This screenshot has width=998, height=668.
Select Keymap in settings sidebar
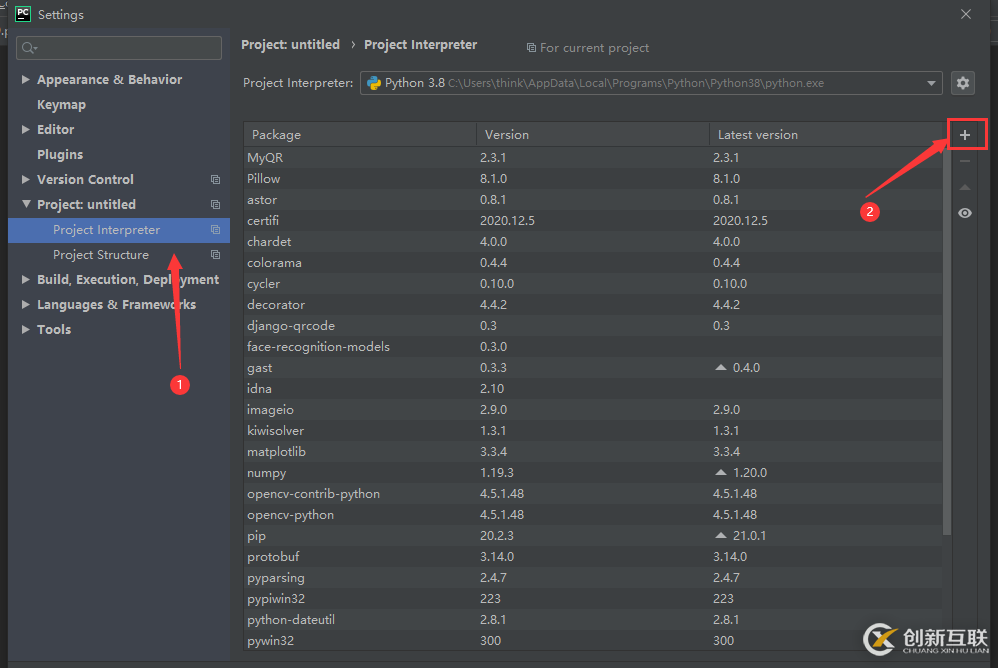(x=61, y=105)
